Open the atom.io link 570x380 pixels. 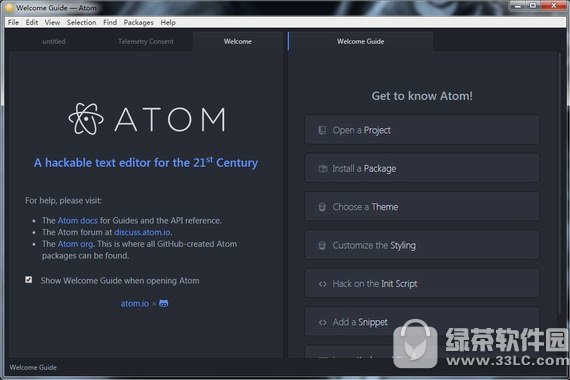pos(135,303)
